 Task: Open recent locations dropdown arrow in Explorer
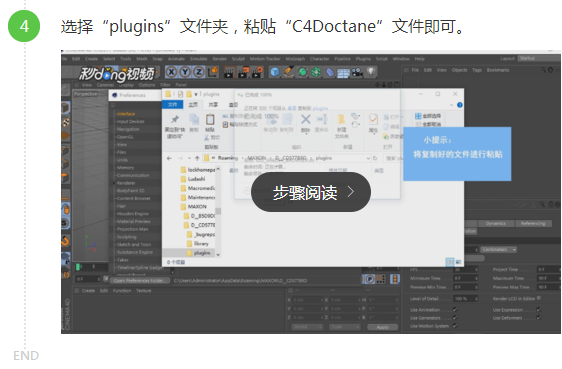(x=189, y=158)
